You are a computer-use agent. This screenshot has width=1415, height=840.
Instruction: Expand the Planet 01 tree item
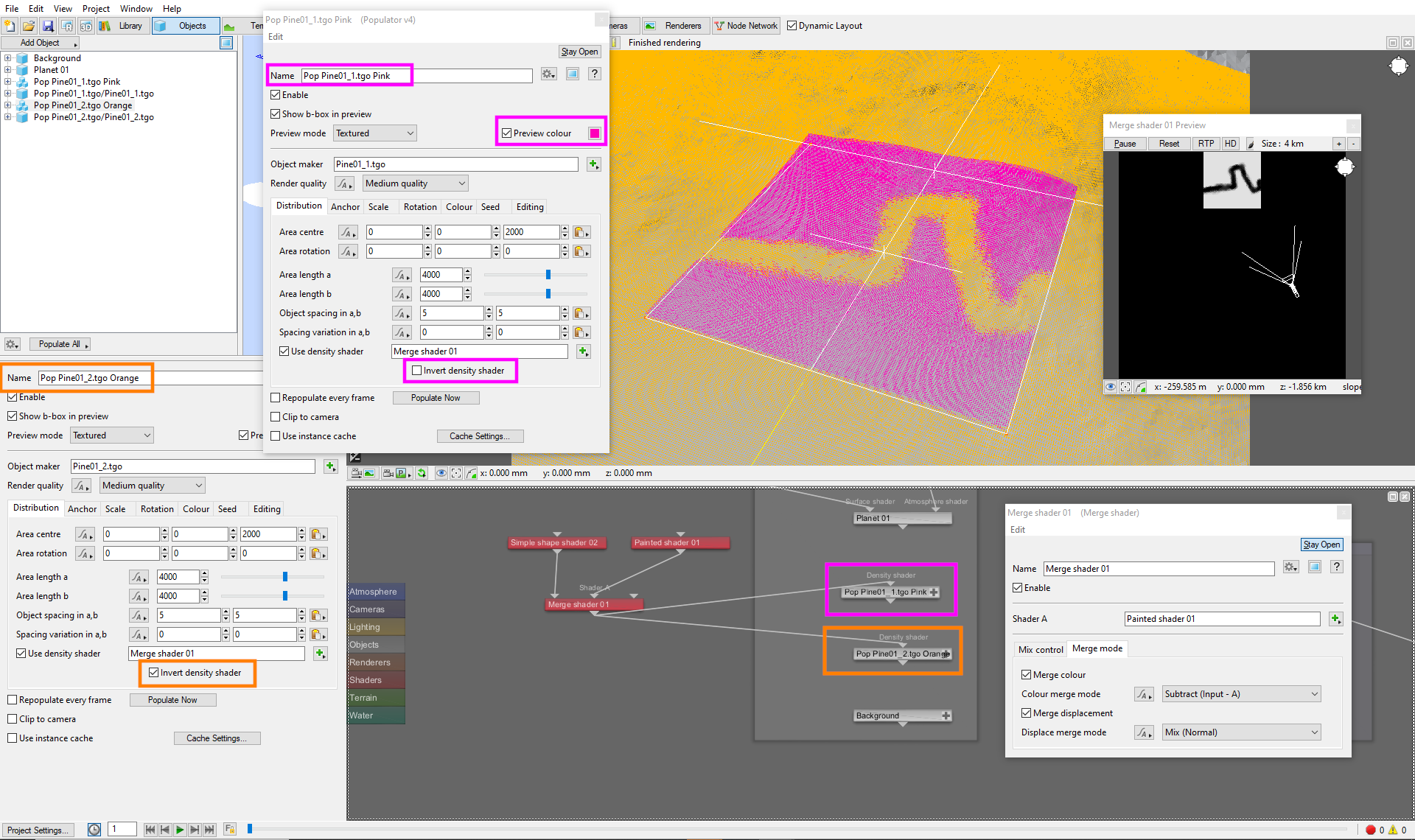point(8,70)
